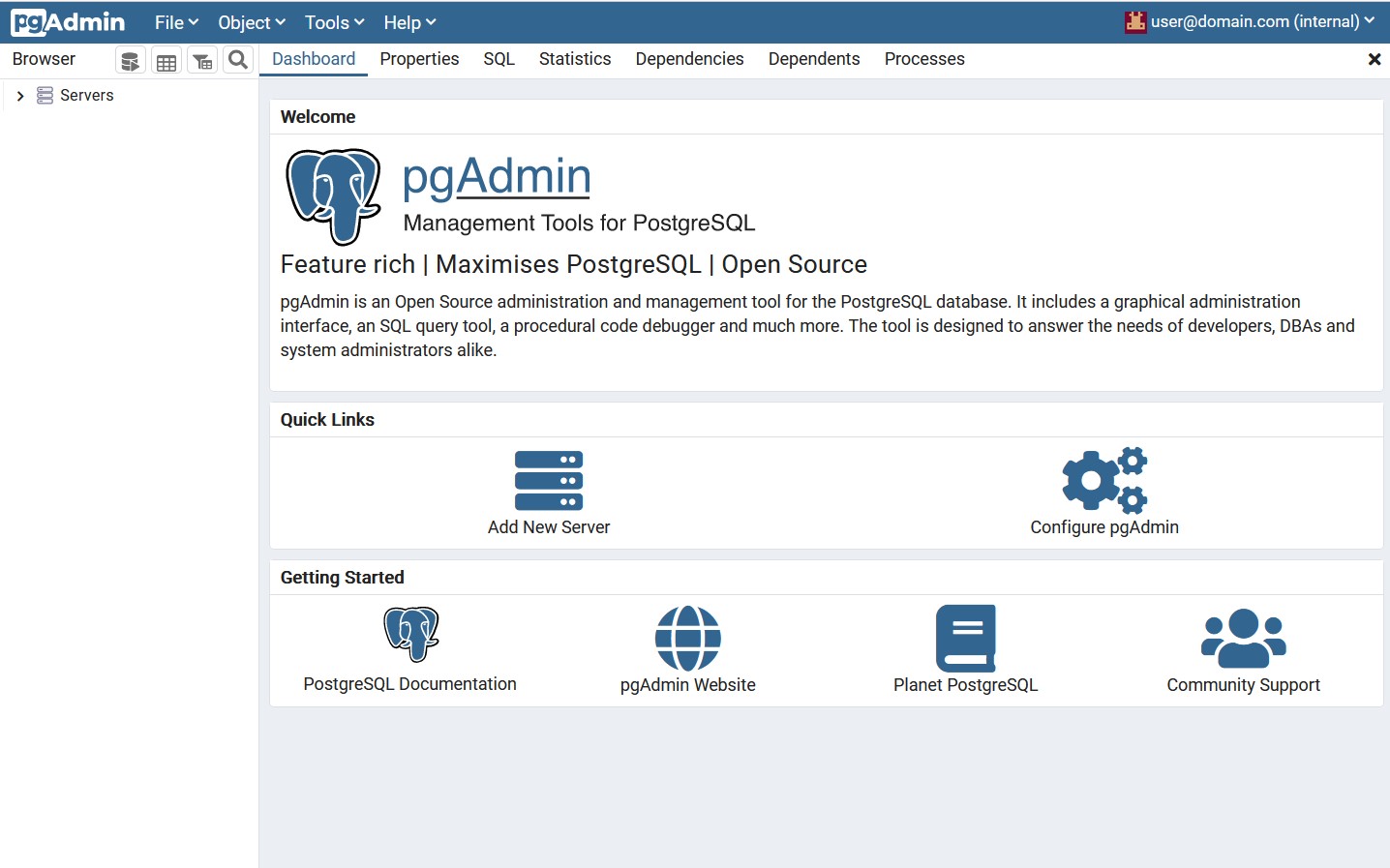This screenshot has height=868, width=1390.
Task: Open the File menu
Action: [x=176, y=22]
